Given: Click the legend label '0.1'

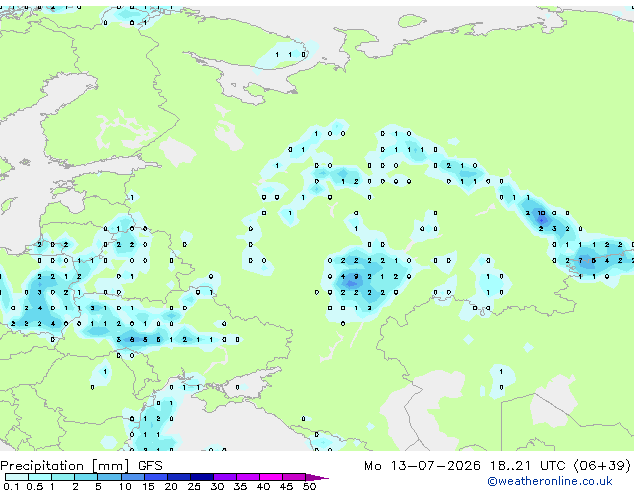Looking at the screenshot, I should [12, 486].
